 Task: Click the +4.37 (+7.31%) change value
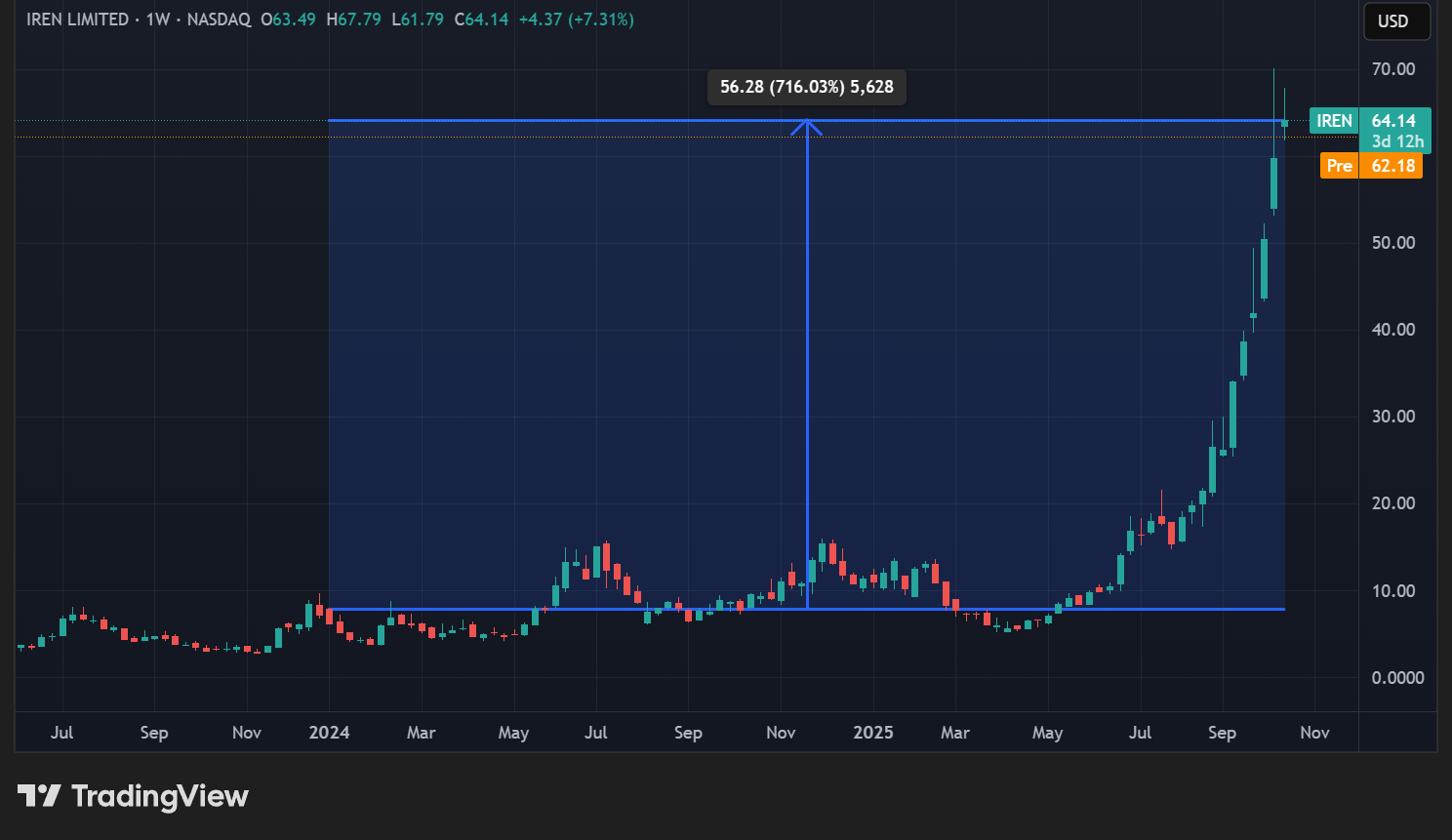coord(576,20)
